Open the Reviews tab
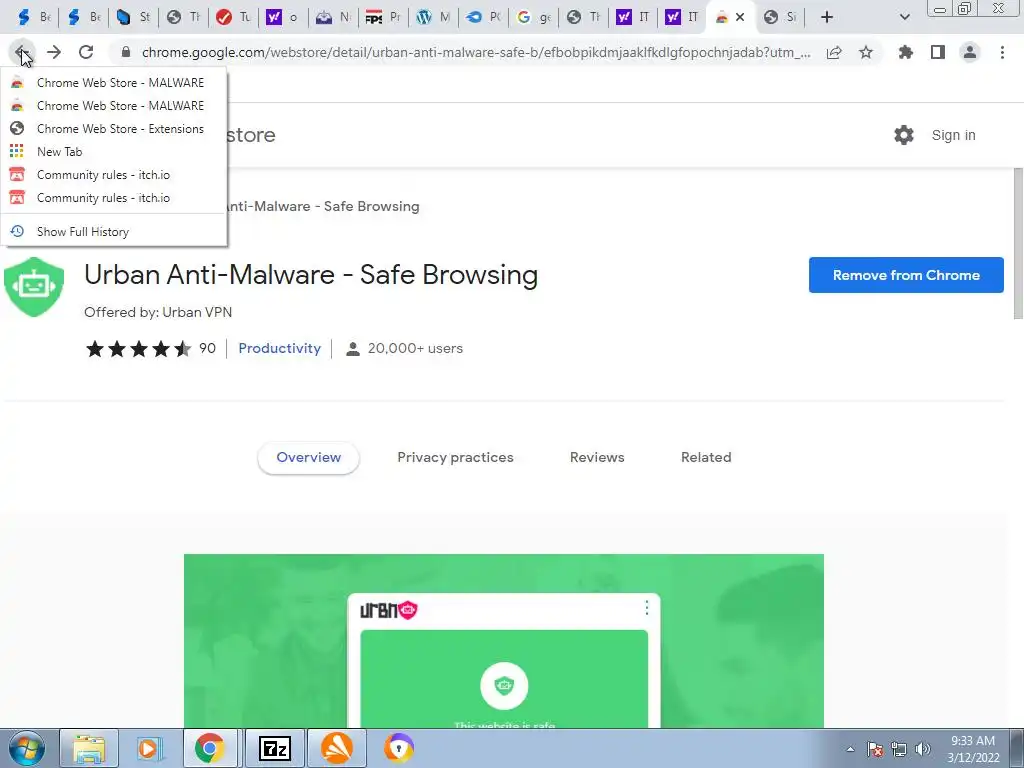 [x=597, y=457]
